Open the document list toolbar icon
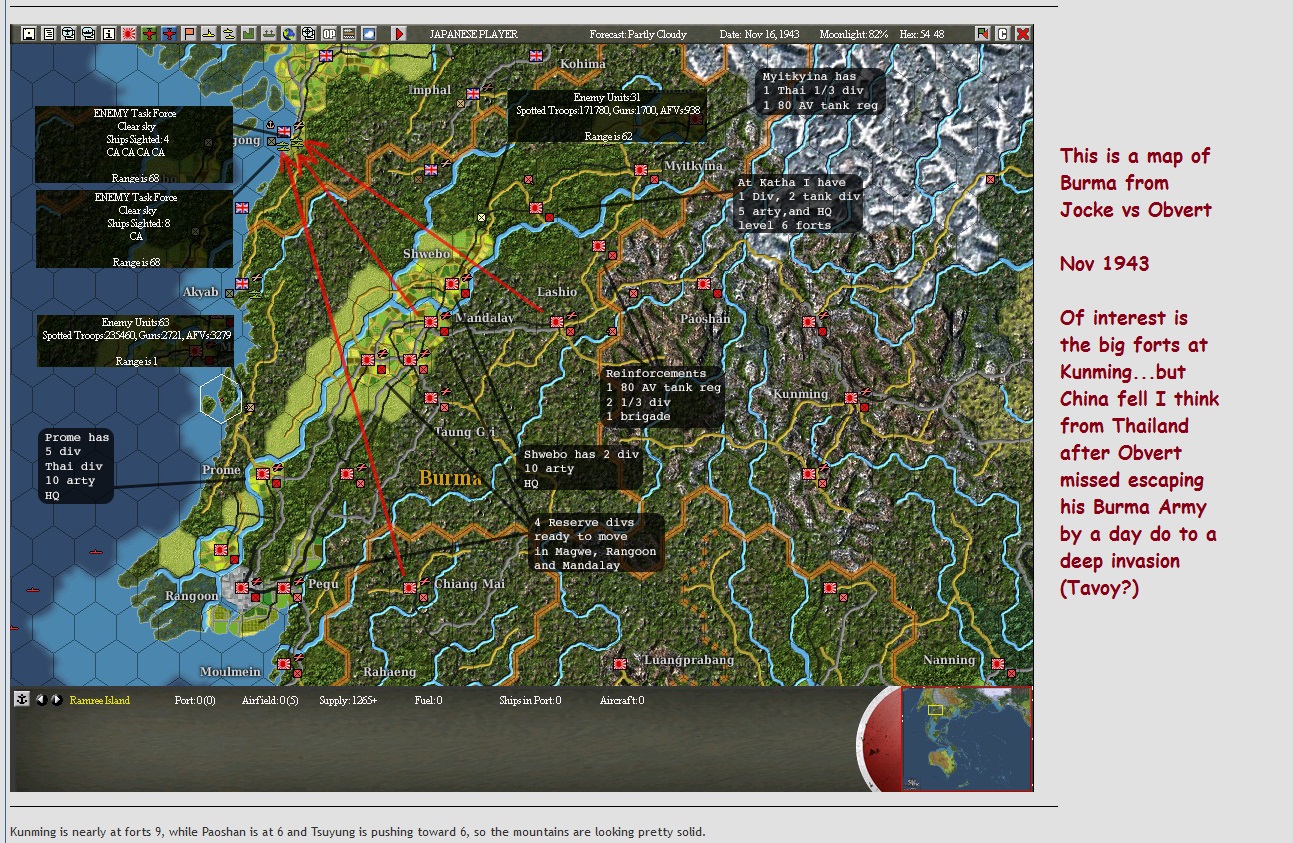Screen dimensions: 1293x843 (x=48, y=34)
